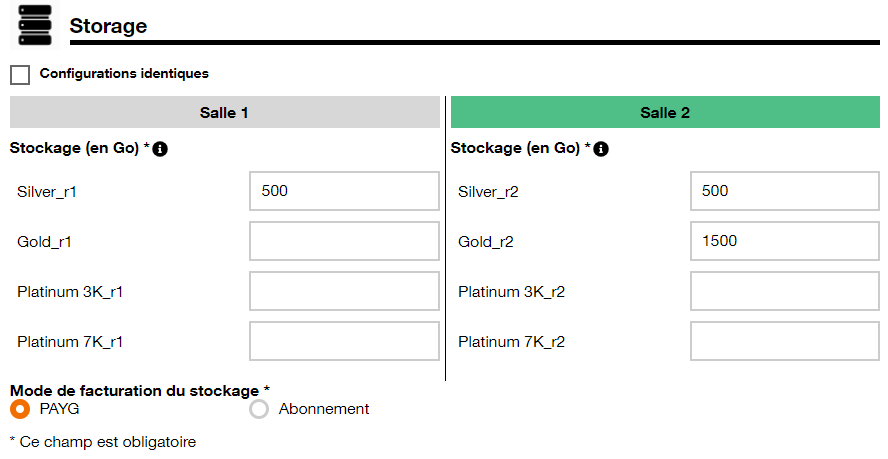Image resolution: width=888 pixels, height=459 pixels.
Task: Click the Abonnement label text
Action: pos(324,409)
